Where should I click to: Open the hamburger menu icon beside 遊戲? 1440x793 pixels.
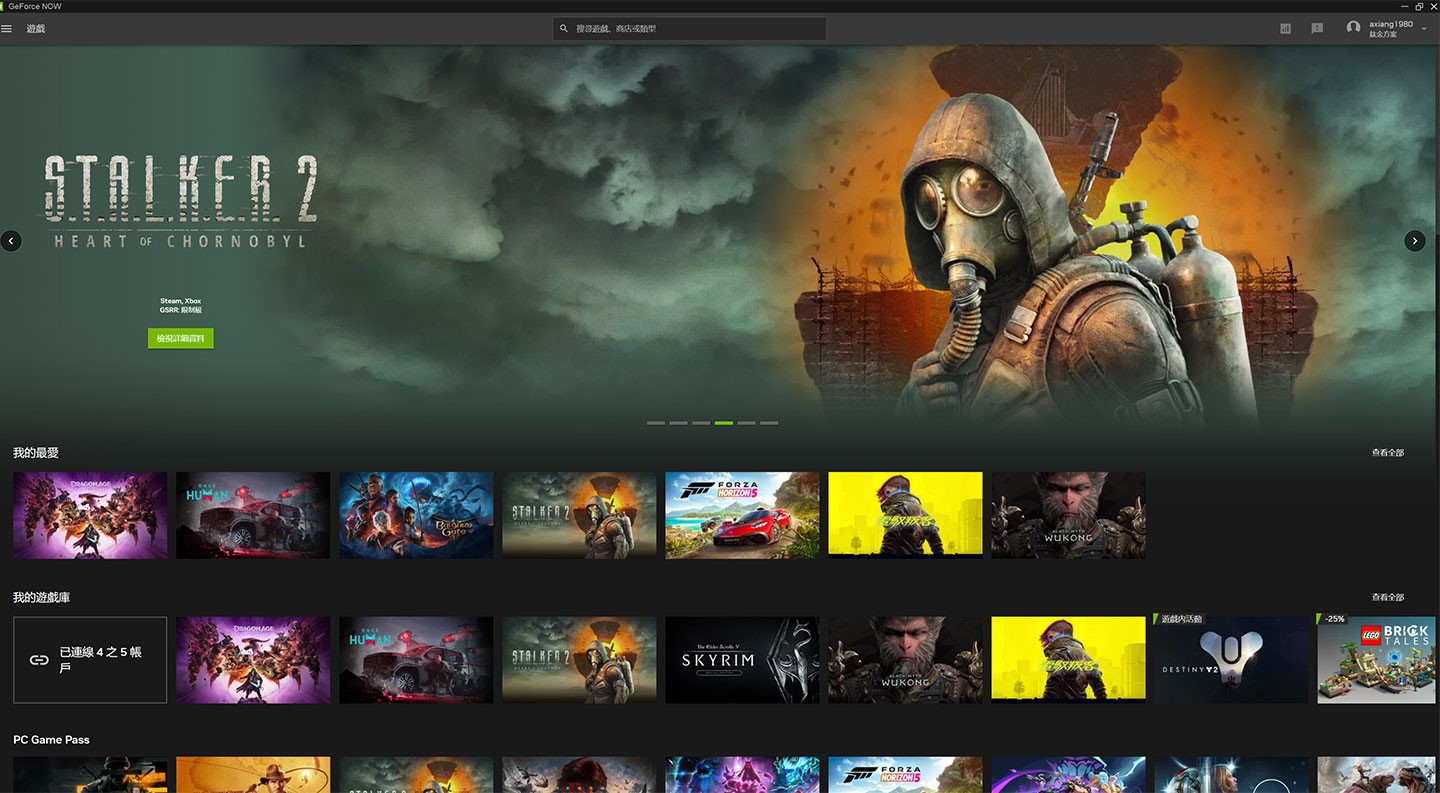pos(7,28)
